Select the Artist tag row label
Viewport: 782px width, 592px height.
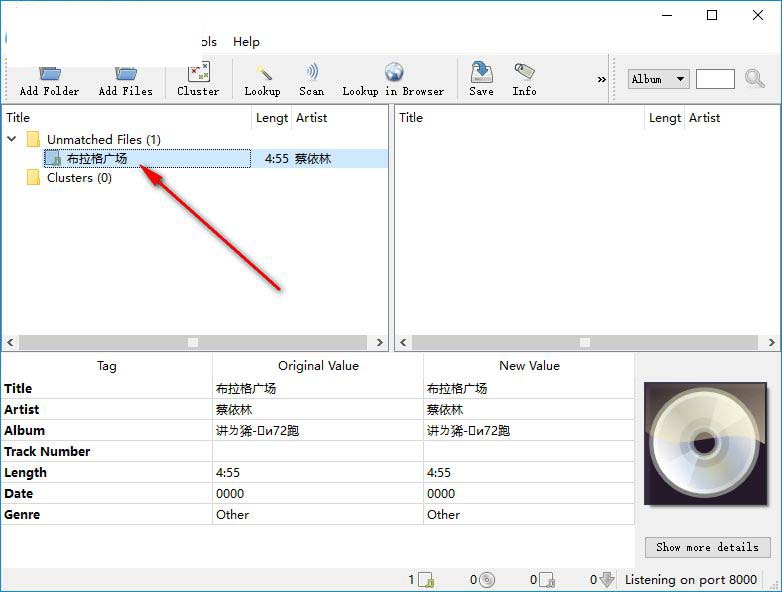[21, 409]
